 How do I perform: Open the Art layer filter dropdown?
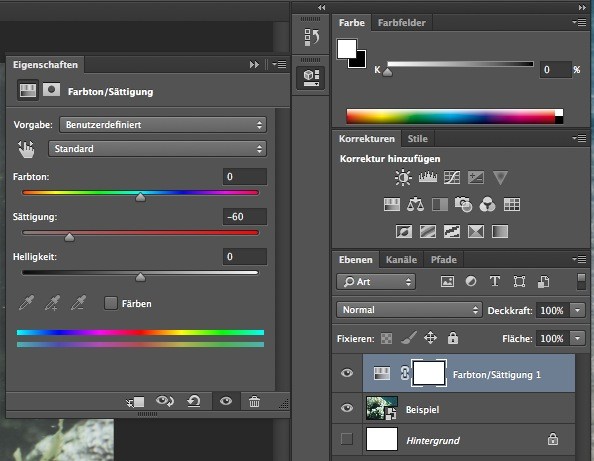click(x=376, y=282)
